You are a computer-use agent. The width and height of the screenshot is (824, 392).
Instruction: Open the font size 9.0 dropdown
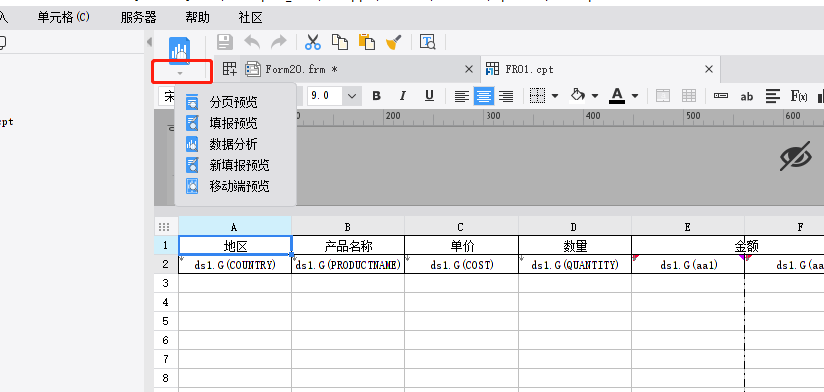point(352,96)
